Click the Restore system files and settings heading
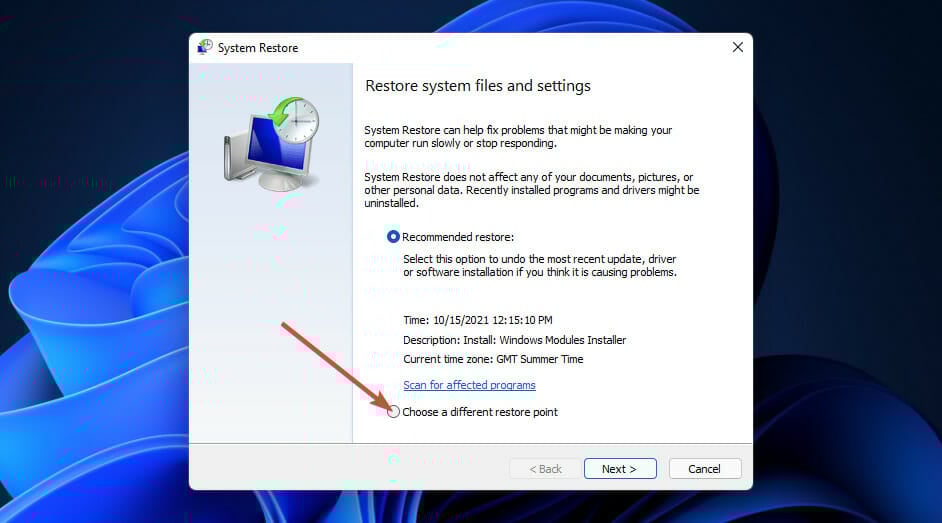The height and width of the screenshot is (523, 942). coord(478,86)
